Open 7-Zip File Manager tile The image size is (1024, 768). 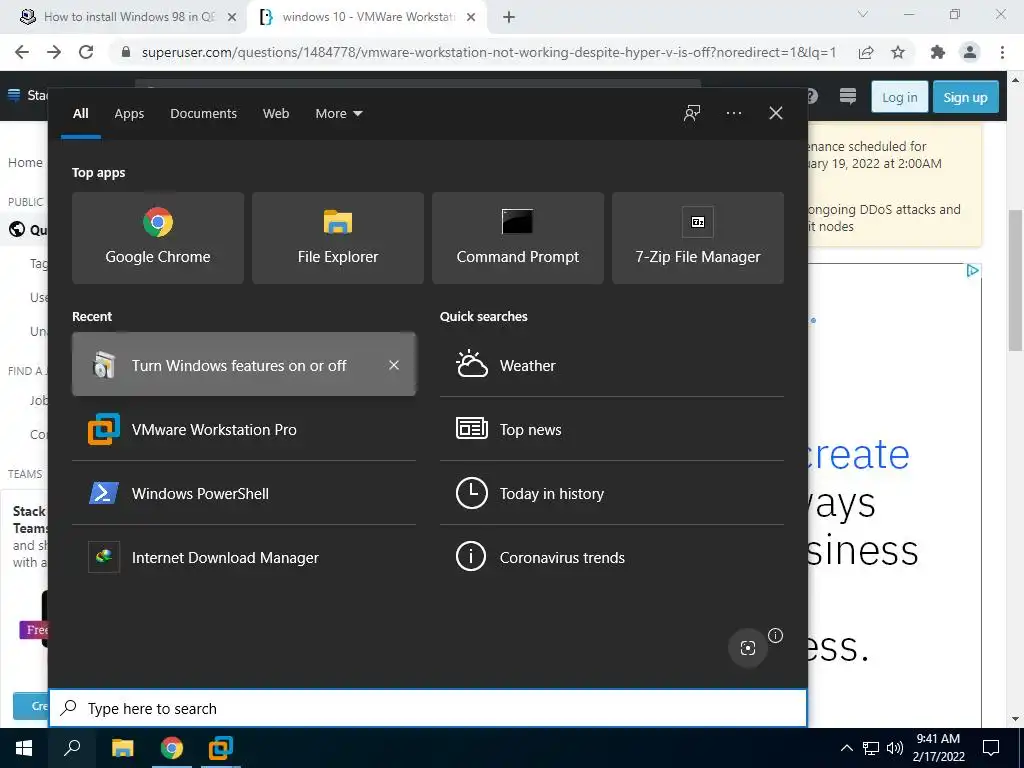697,238
